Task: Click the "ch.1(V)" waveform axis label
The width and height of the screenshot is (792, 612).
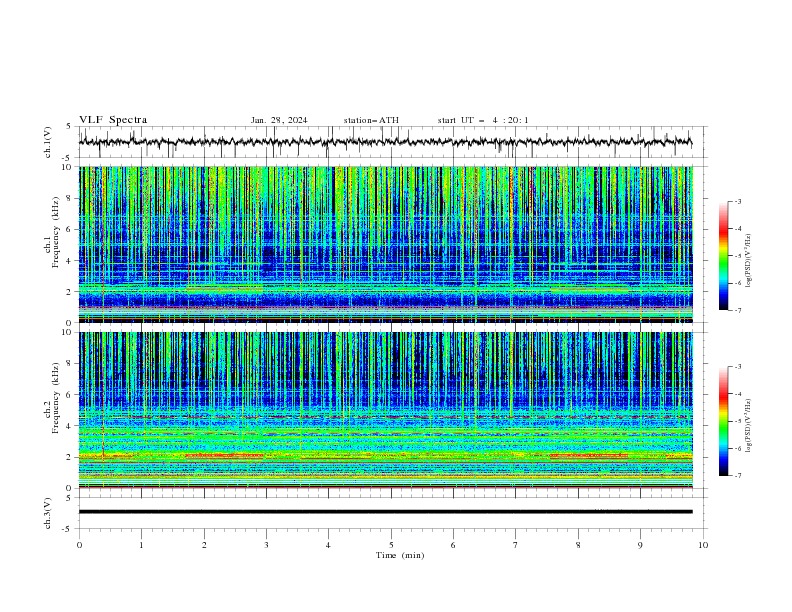Action: (x=48, y=142)
